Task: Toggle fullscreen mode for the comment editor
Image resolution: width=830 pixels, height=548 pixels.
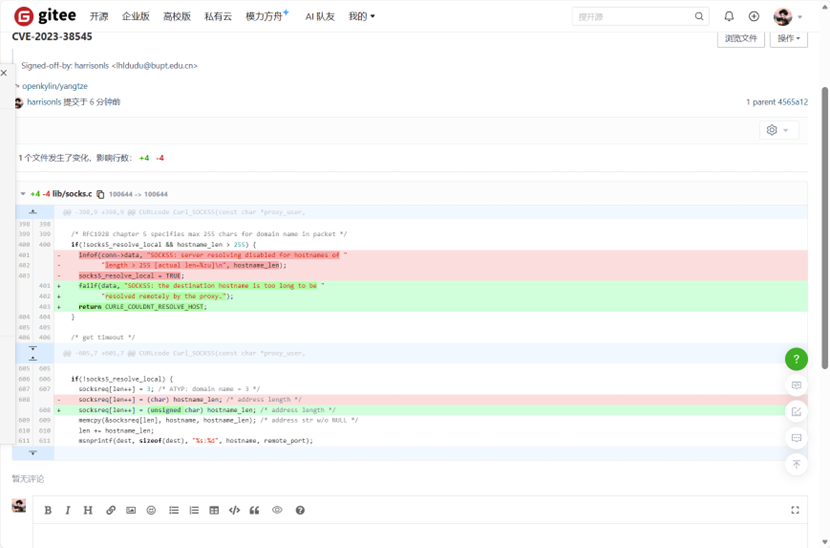Action: [x=795, y=510]
